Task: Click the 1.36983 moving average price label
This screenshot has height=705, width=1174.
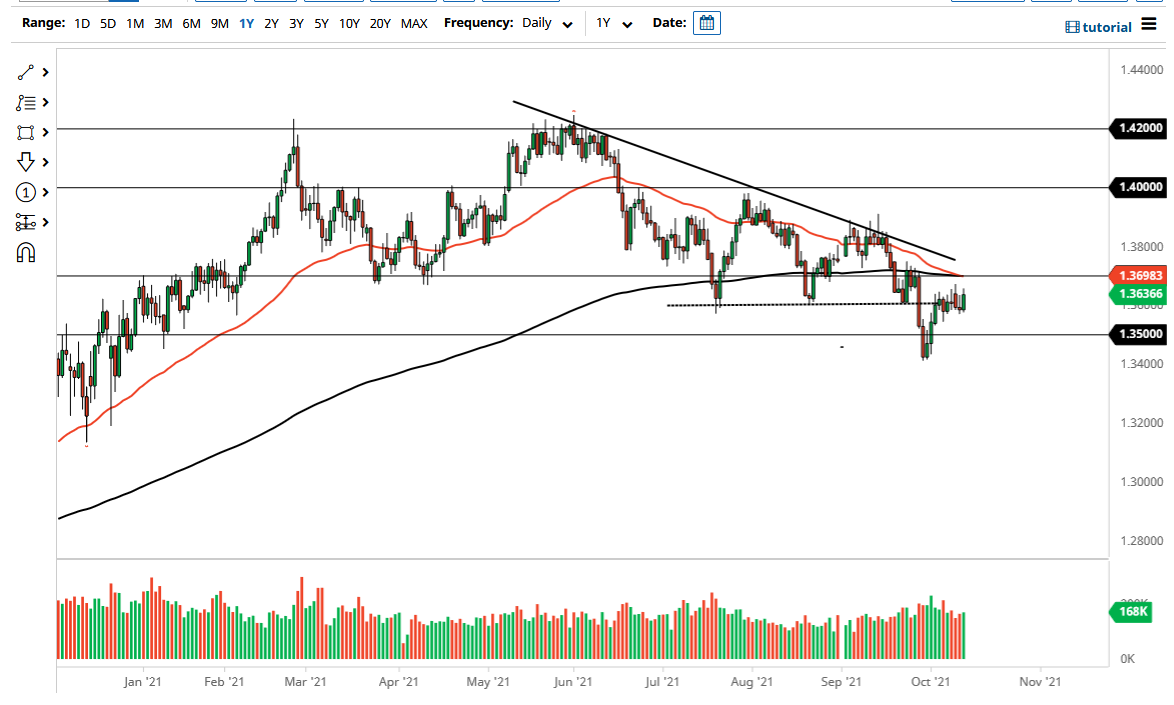Action: (x=1138, y=274)
